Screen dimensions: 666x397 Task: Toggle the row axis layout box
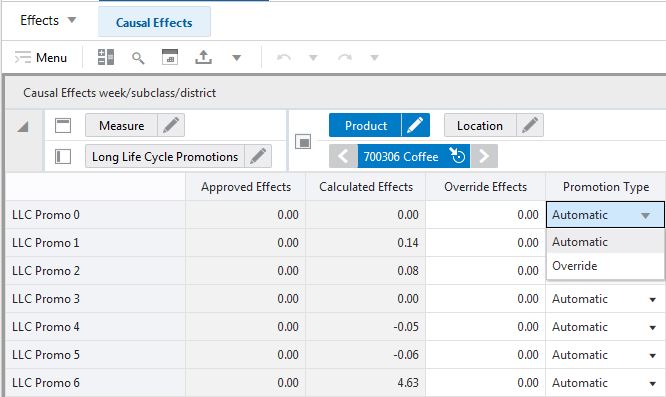point(63,157)
